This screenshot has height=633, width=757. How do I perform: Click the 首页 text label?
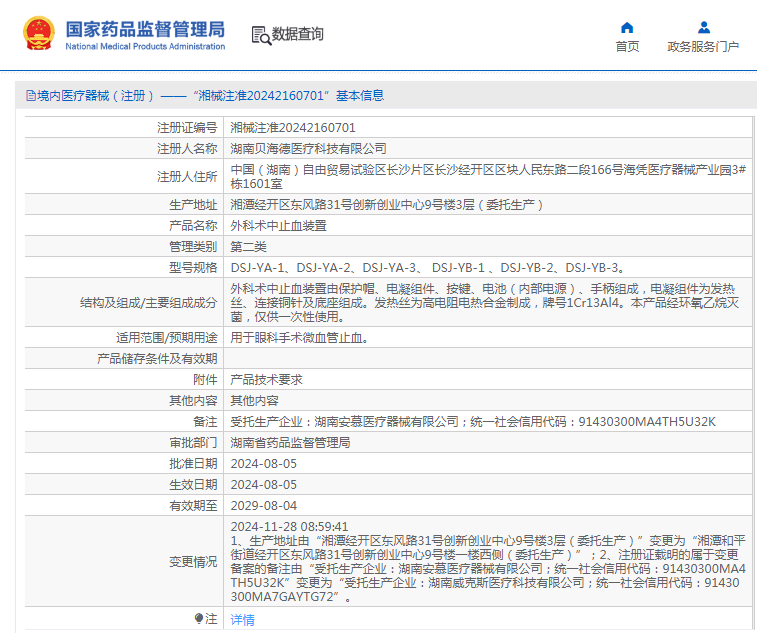[x=627, y=46]
